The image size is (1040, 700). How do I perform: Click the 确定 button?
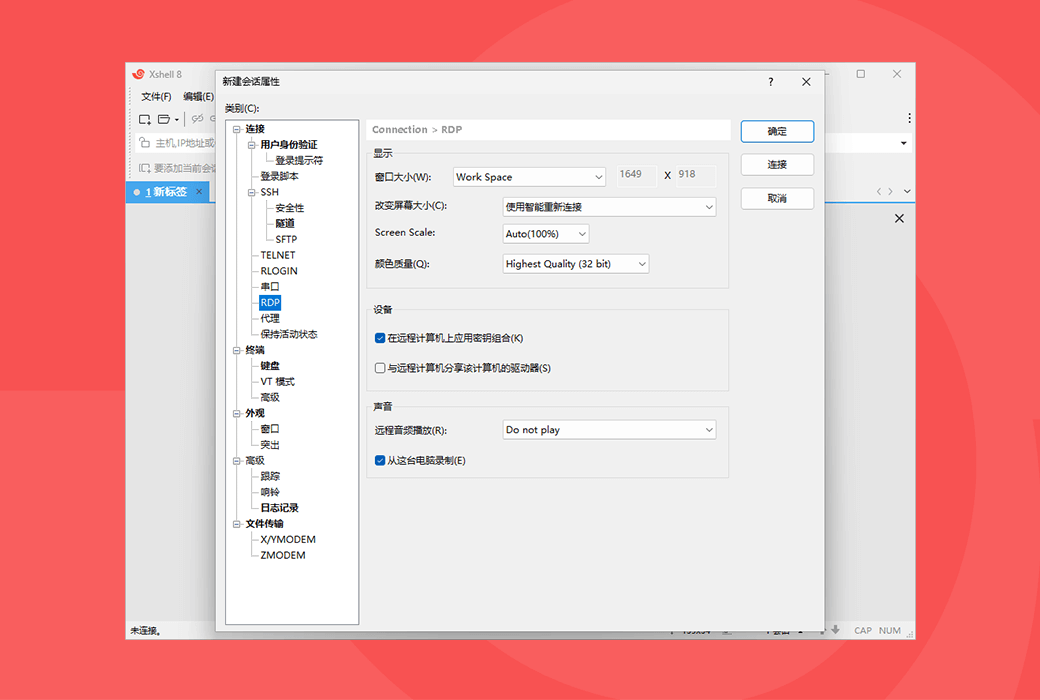[x=777, y=131]
